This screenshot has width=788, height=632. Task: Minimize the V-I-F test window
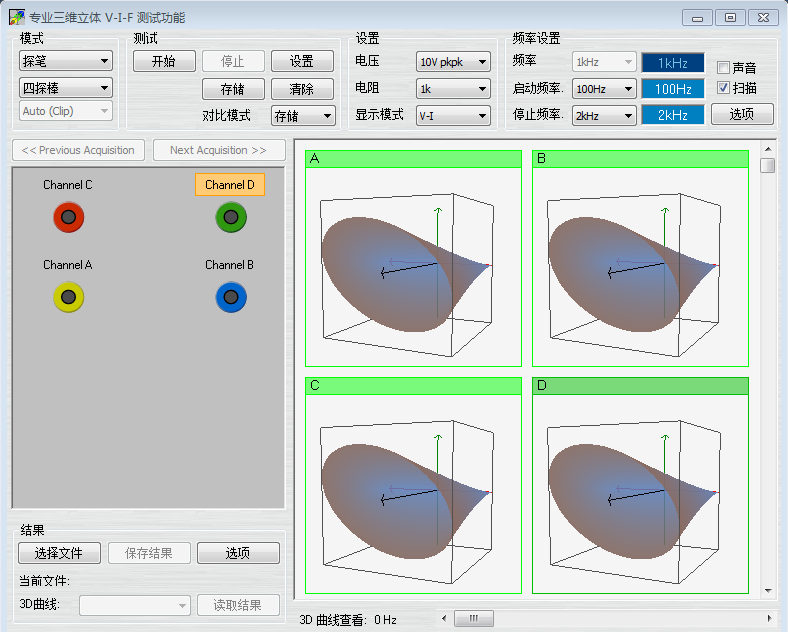point(697,18)
